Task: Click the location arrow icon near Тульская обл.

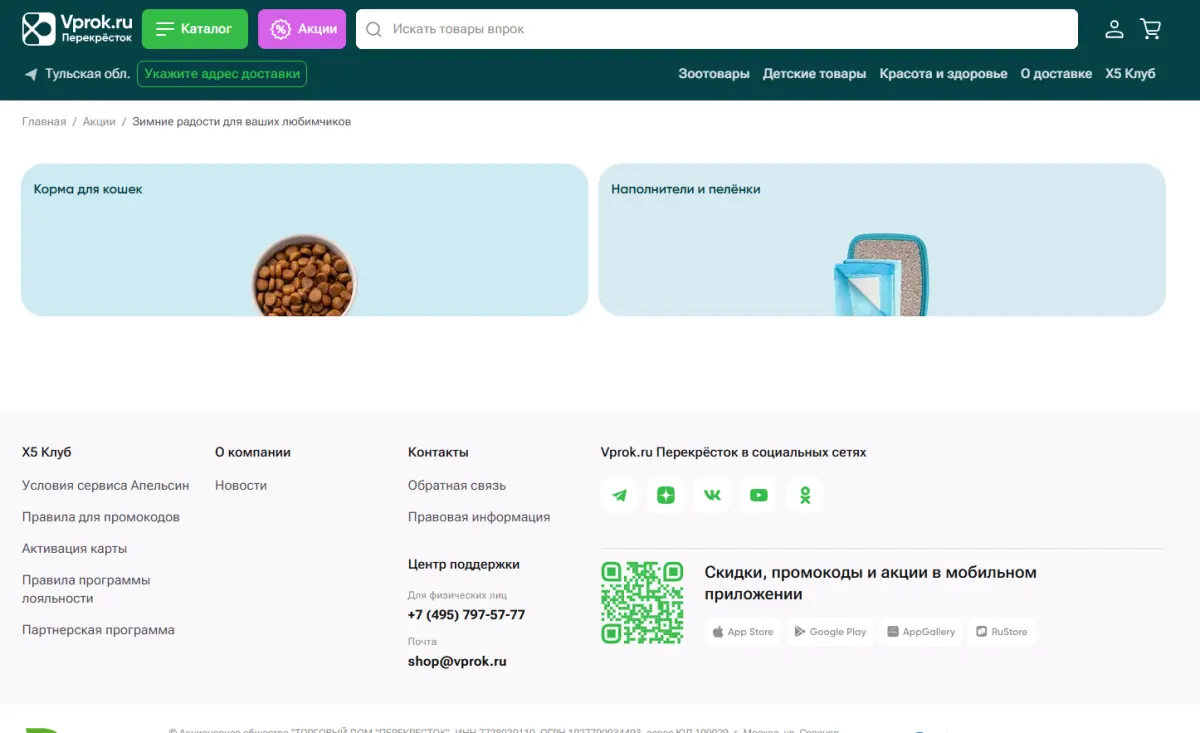Action: (31, 74)
